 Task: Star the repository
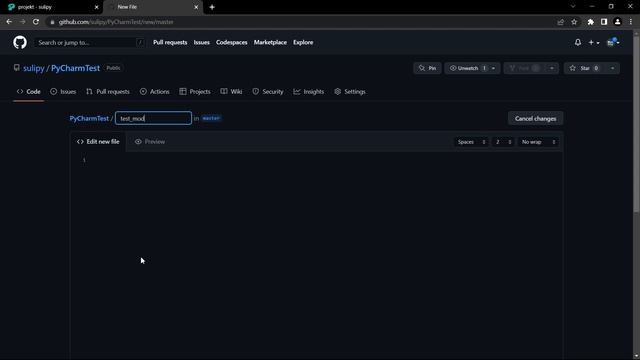click(584, 68)
